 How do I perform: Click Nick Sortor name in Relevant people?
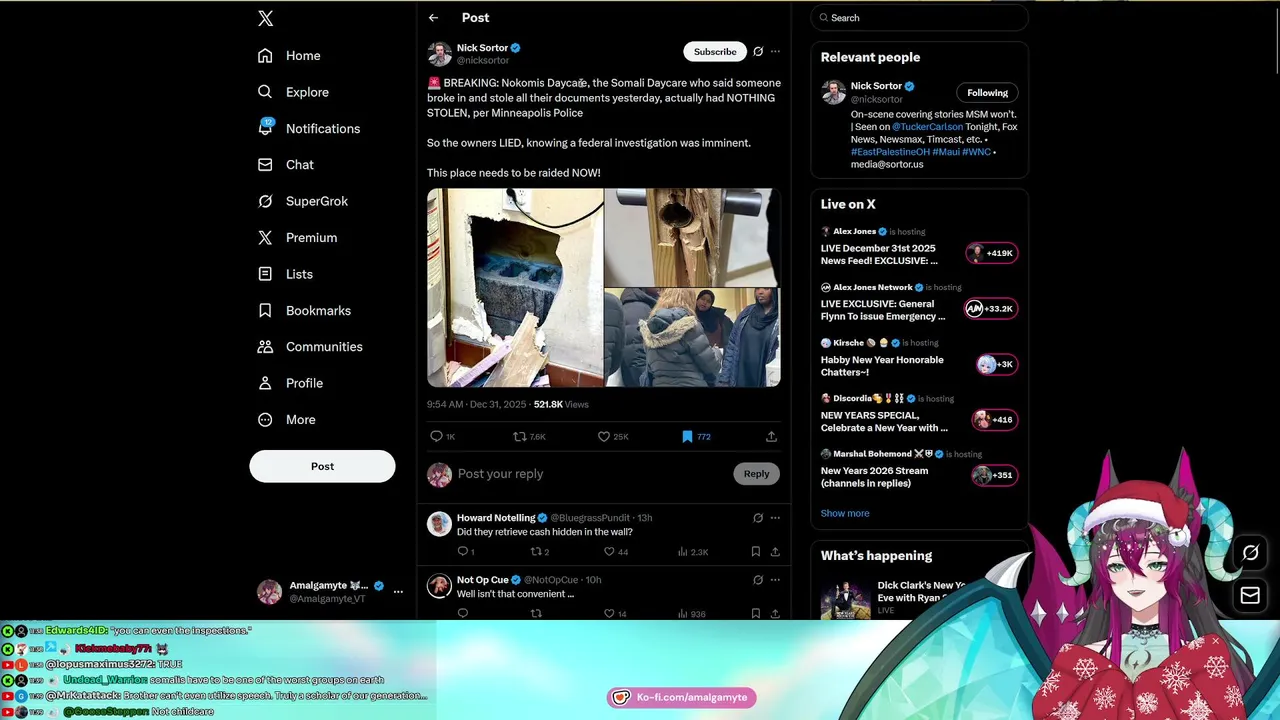tap(876, 86)
